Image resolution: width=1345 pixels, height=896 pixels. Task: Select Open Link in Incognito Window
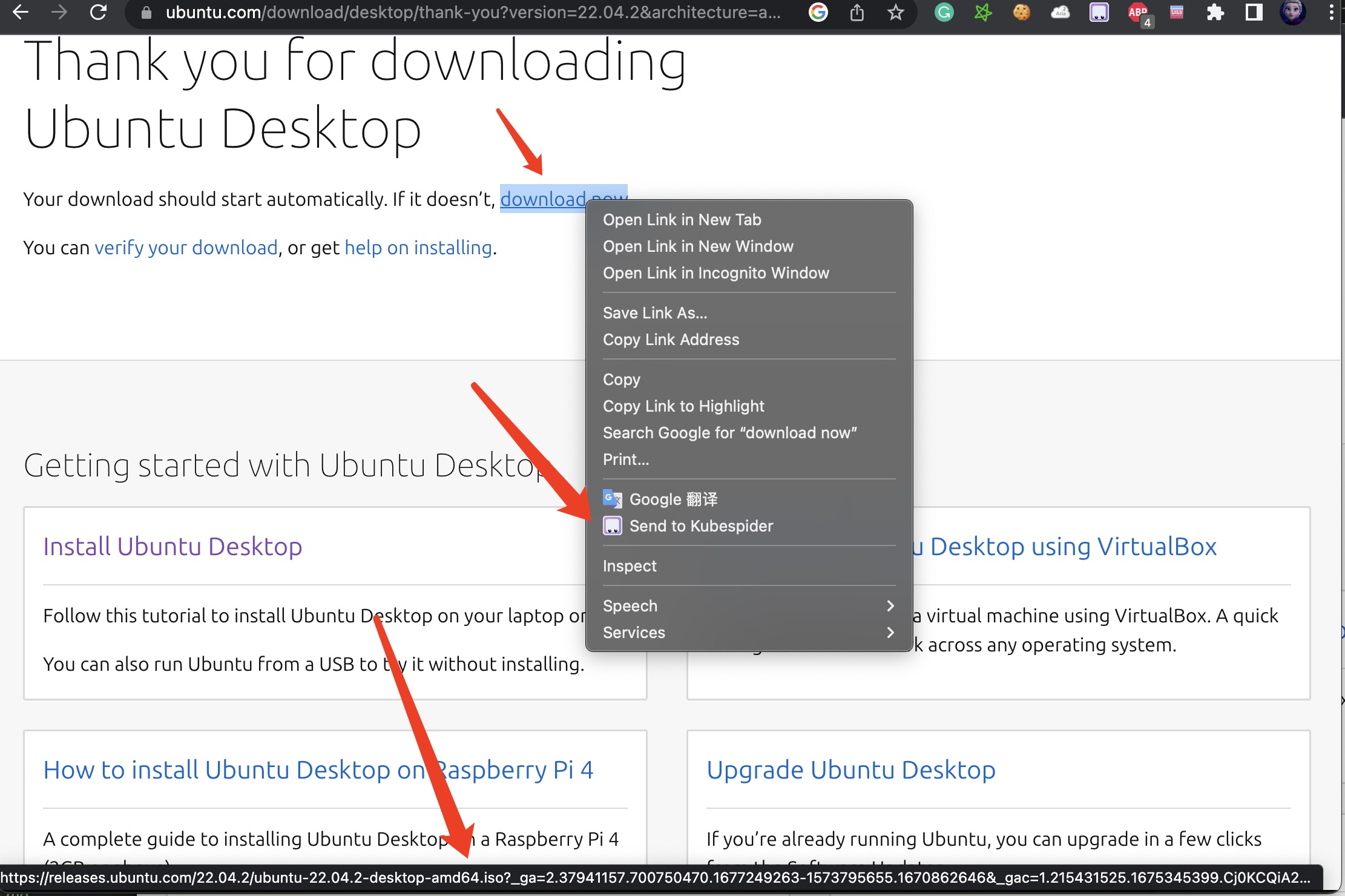(x=716, y=272)
